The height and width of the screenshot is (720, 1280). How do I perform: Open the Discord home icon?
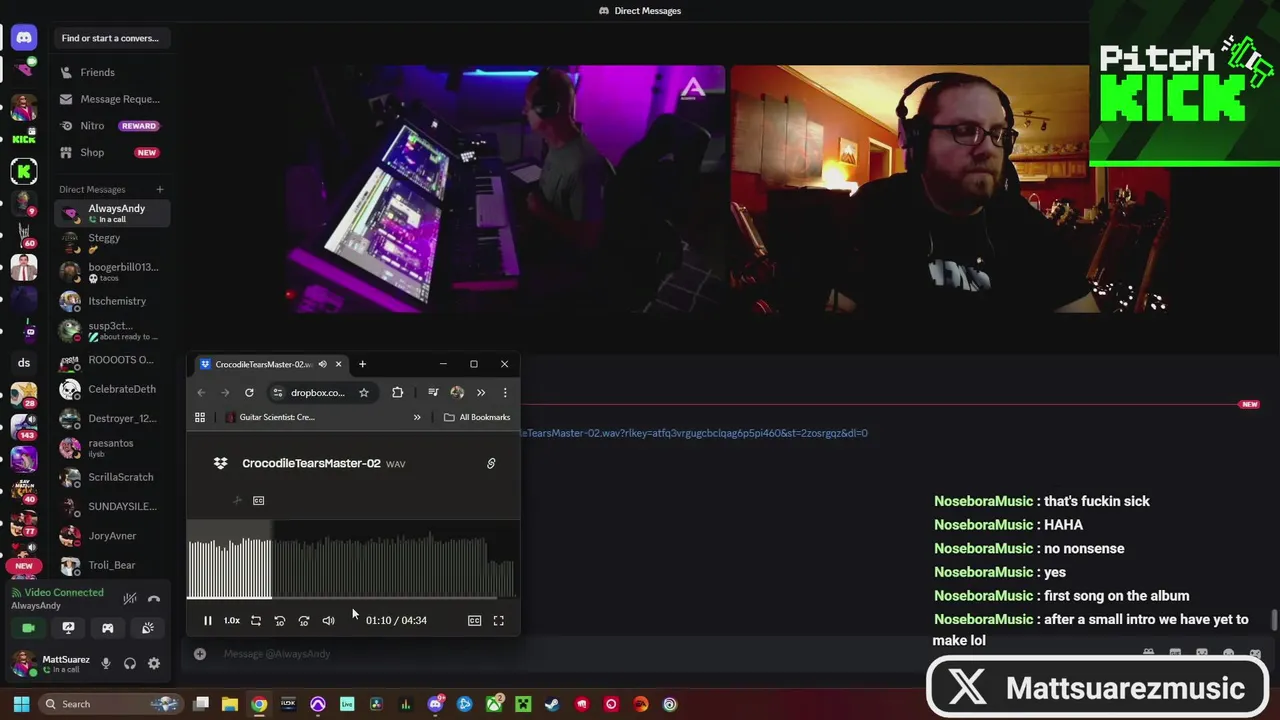click(x=24, y=38)
